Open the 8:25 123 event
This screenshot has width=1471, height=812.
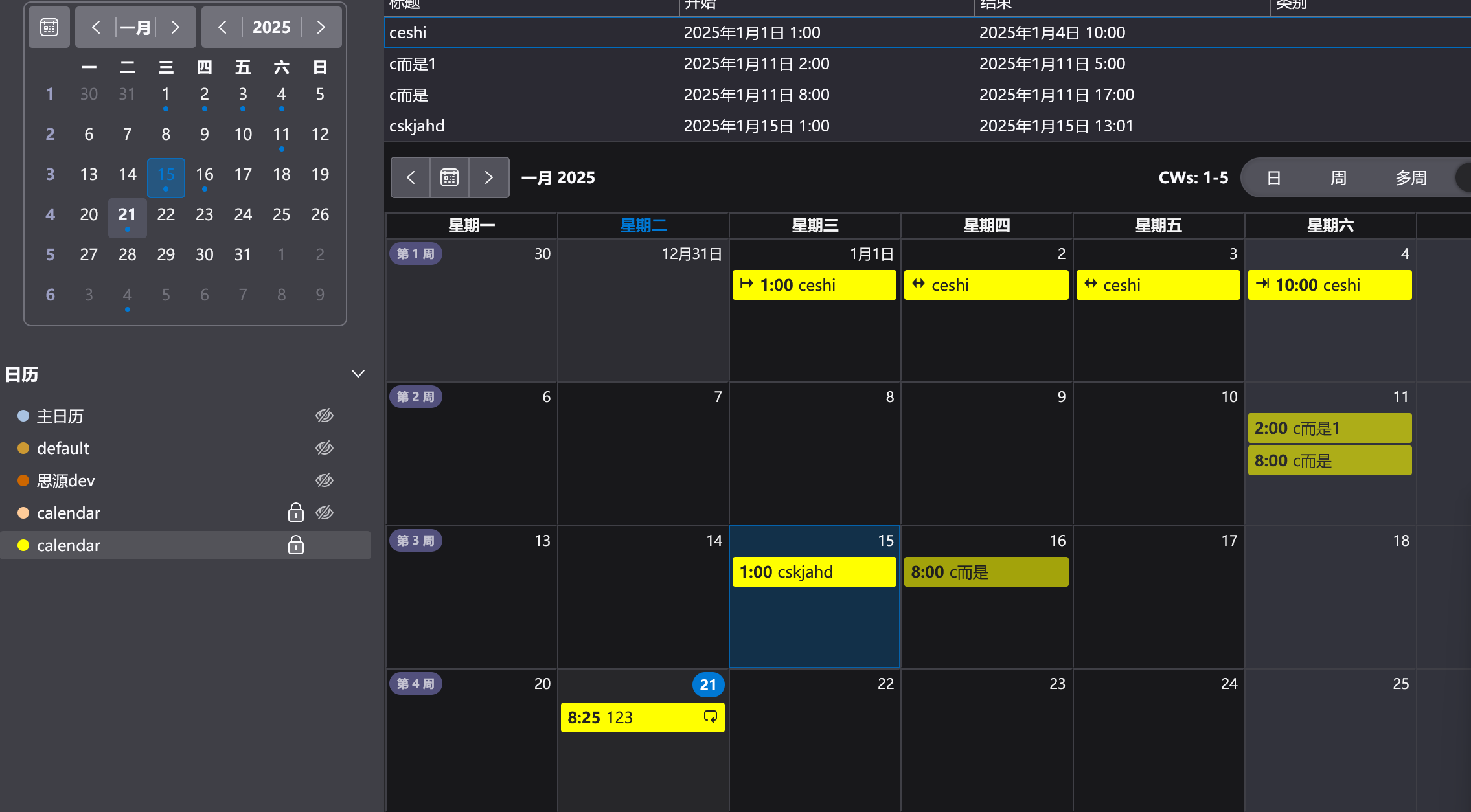641,717
